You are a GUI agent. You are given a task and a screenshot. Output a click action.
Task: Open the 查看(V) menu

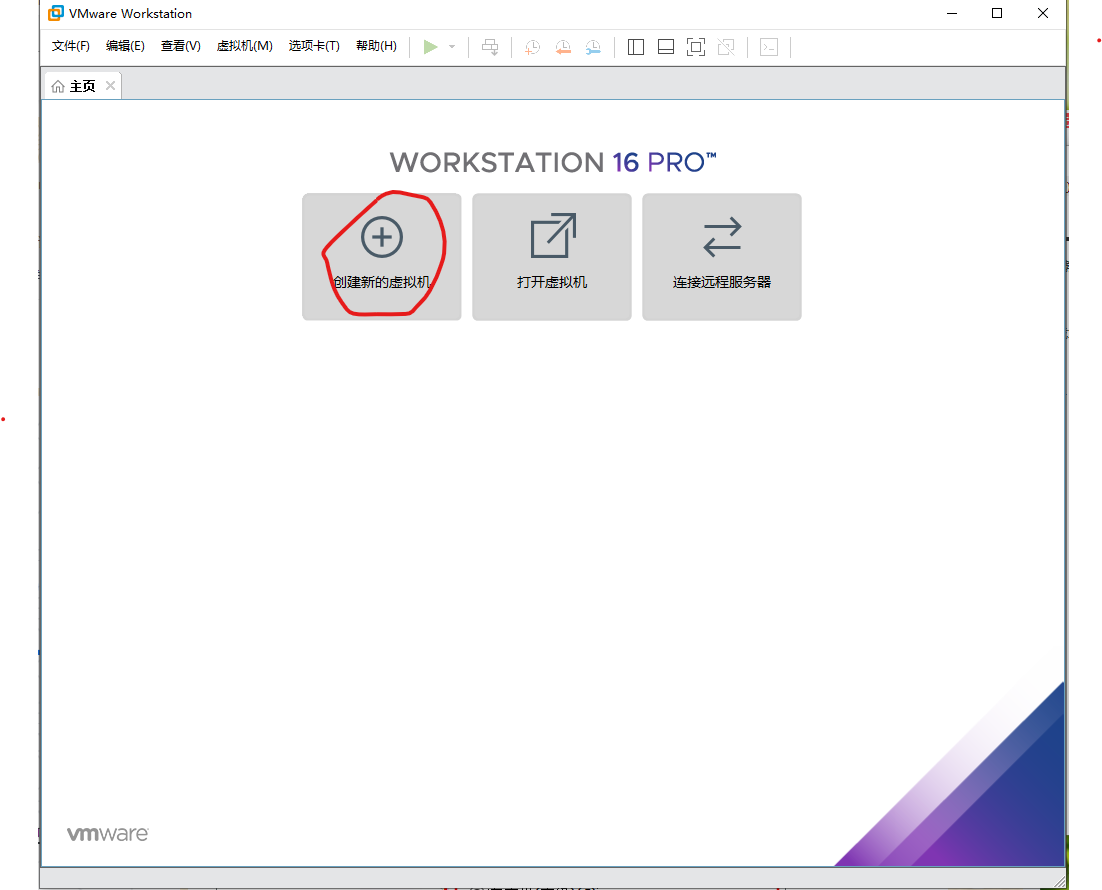181,46
